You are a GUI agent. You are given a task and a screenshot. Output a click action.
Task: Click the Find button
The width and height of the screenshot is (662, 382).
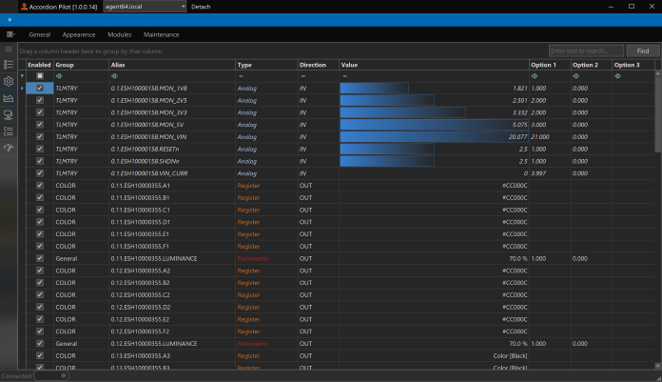click(643, 51)
